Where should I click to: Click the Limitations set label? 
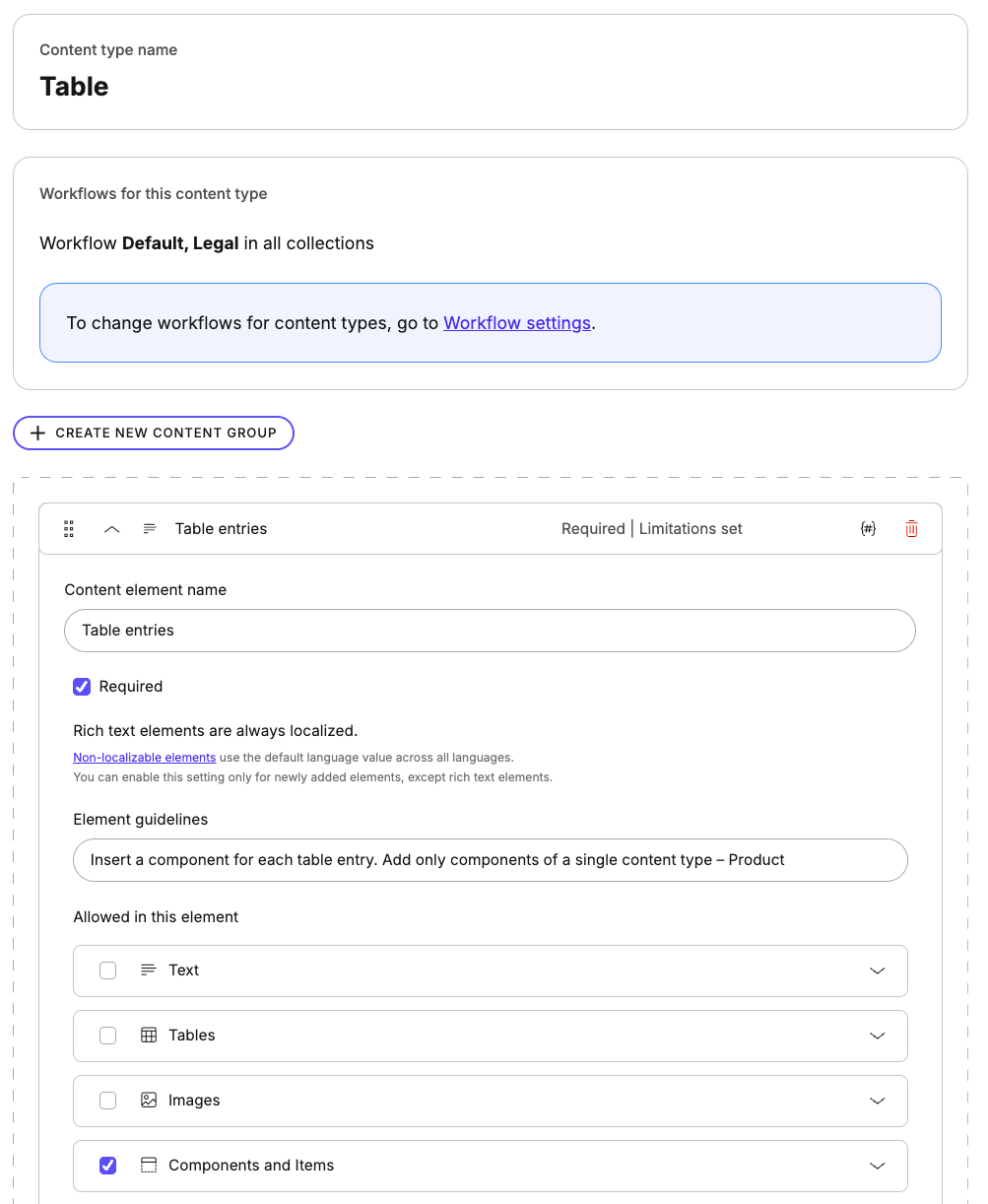[690, 528]
